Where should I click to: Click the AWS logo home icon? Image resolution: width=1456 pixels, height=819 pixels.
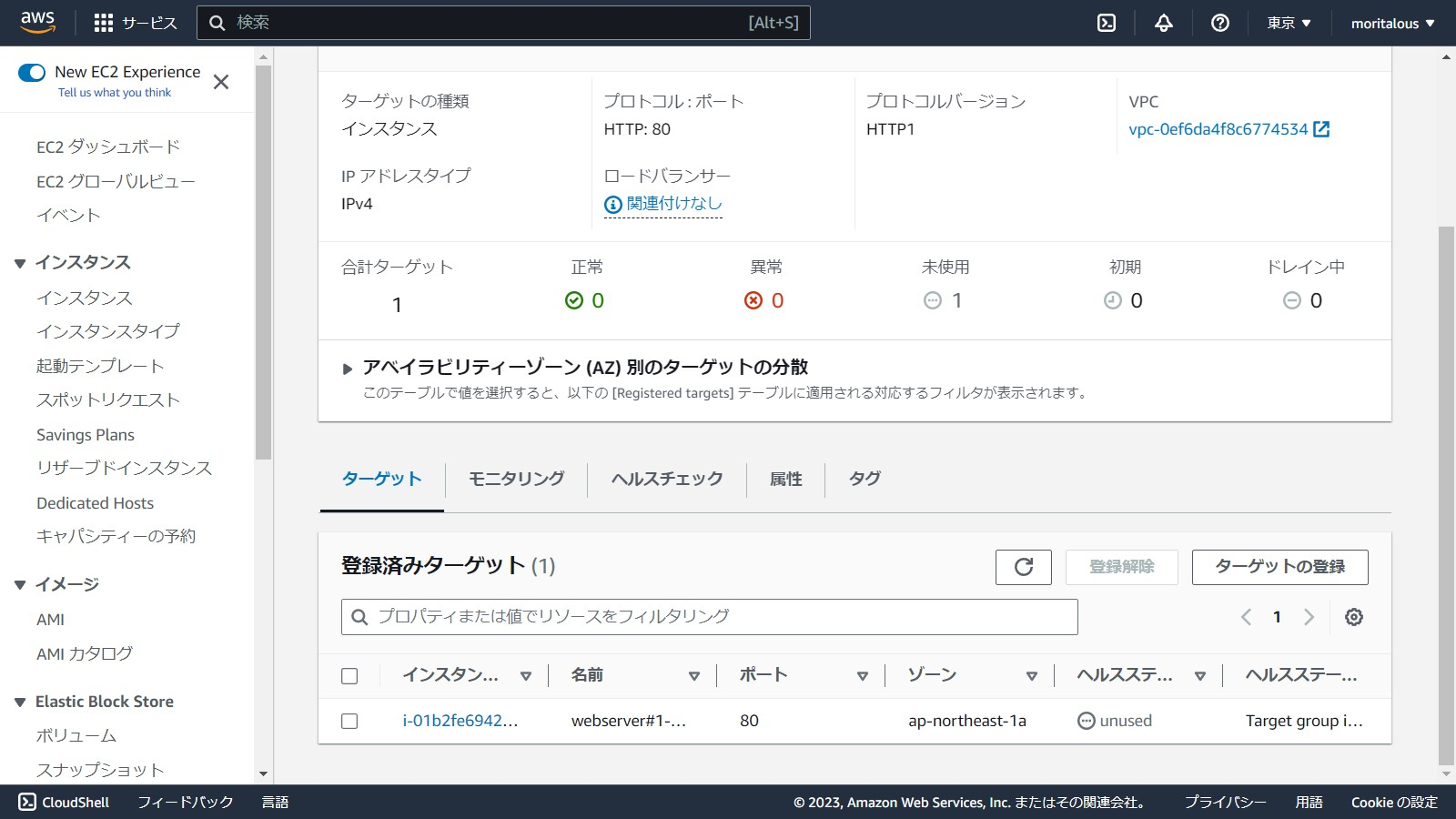point(38,22)
